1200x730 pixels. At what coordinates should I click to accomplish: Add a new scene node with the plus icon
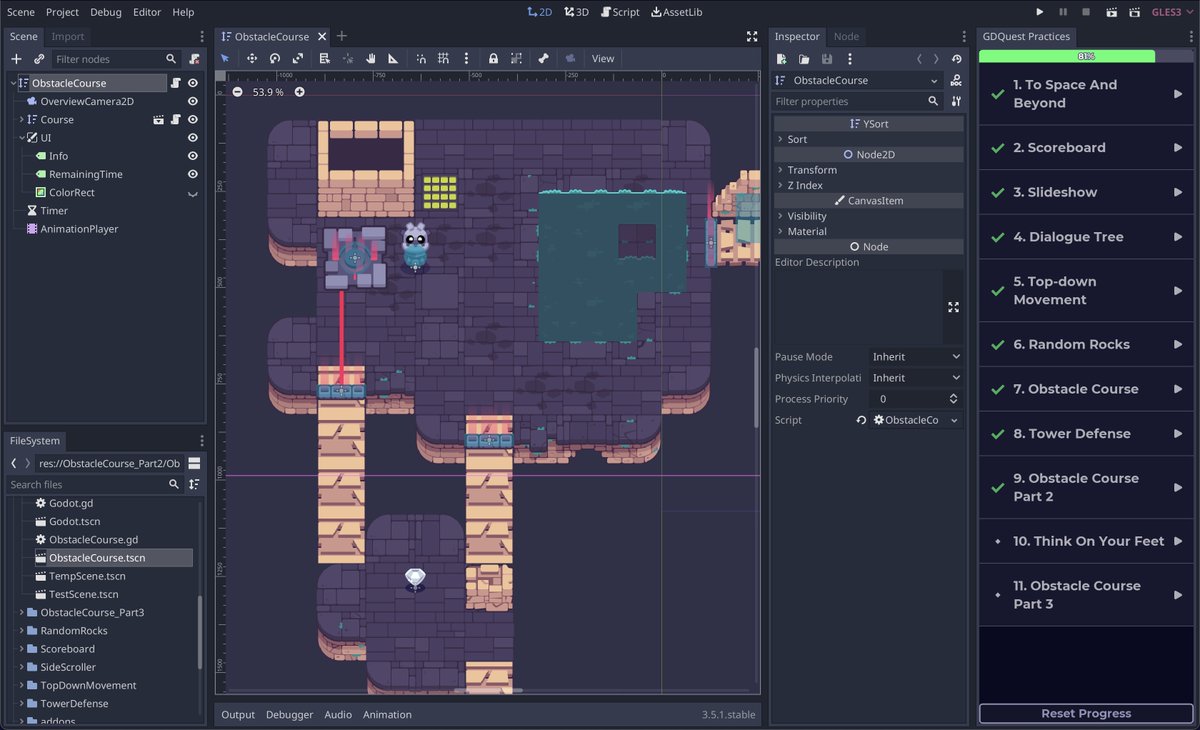coord(16,58)
